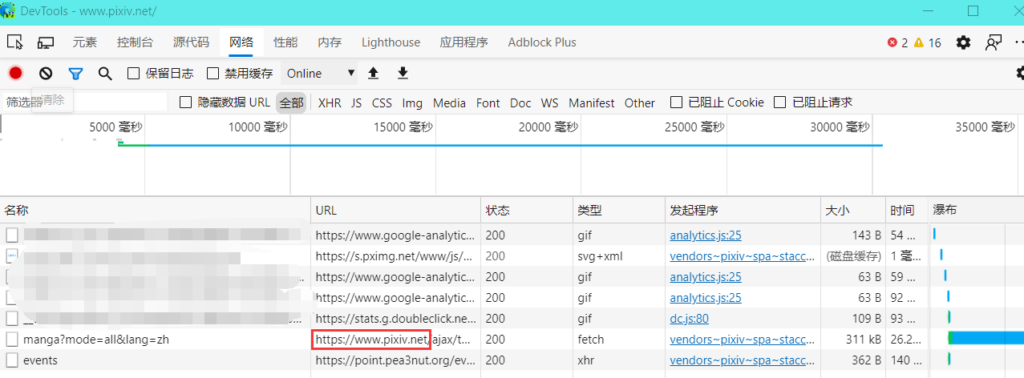This screenshot has height=378, width=1024.
Task: Select the events row checkbox icon
Action: [12, 360]
